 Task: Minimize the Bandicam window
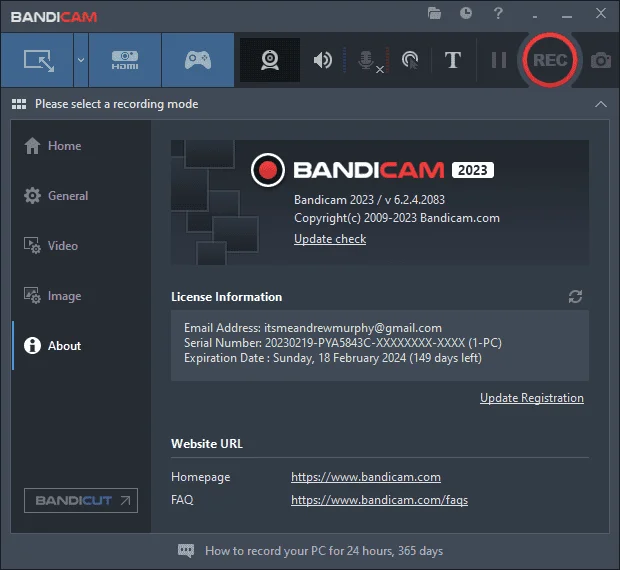tap(567, 15)
